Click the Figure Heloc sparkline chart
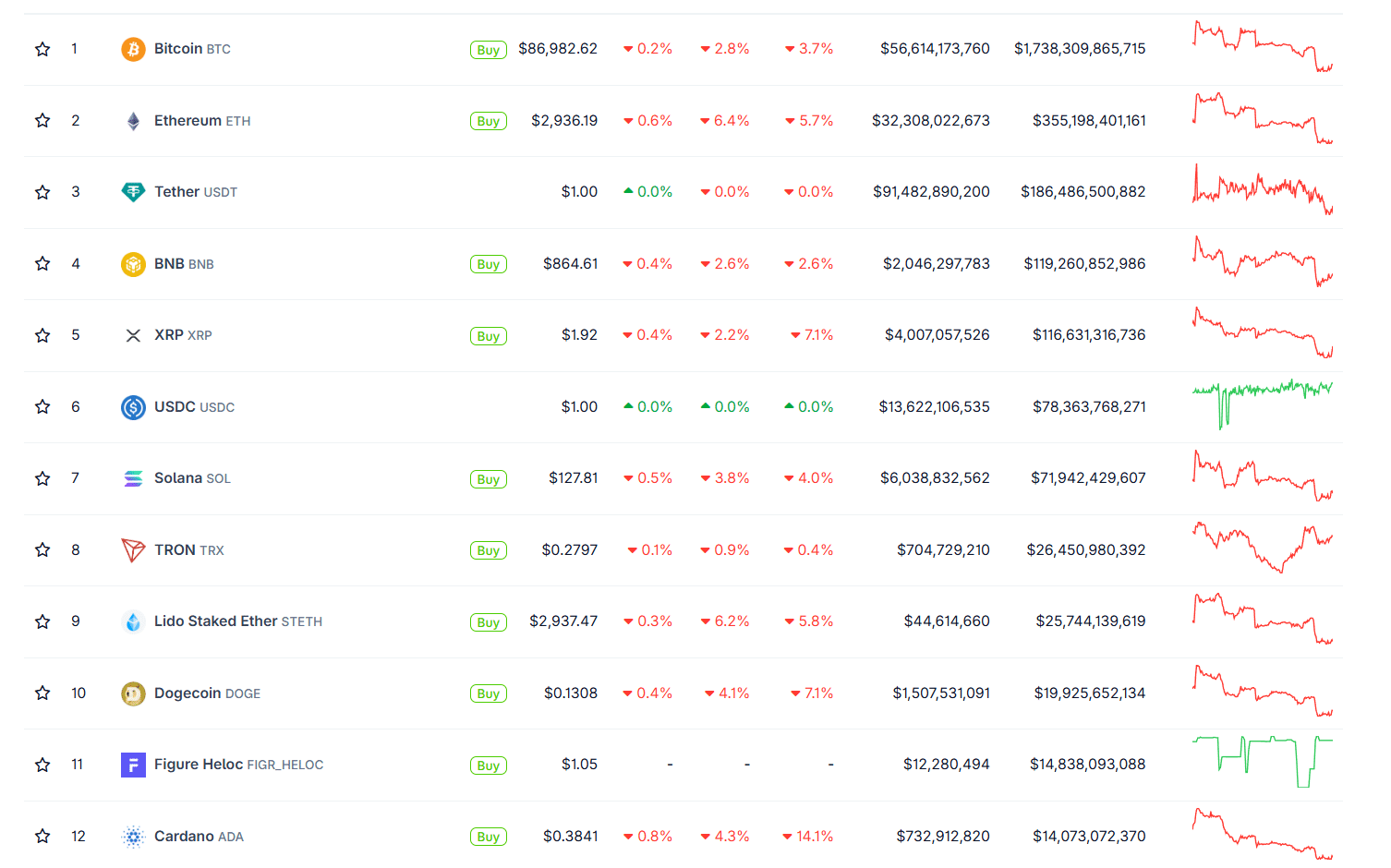This screenshot has height=868, width=1391. pyautogui.click(x=1262, y=761)
